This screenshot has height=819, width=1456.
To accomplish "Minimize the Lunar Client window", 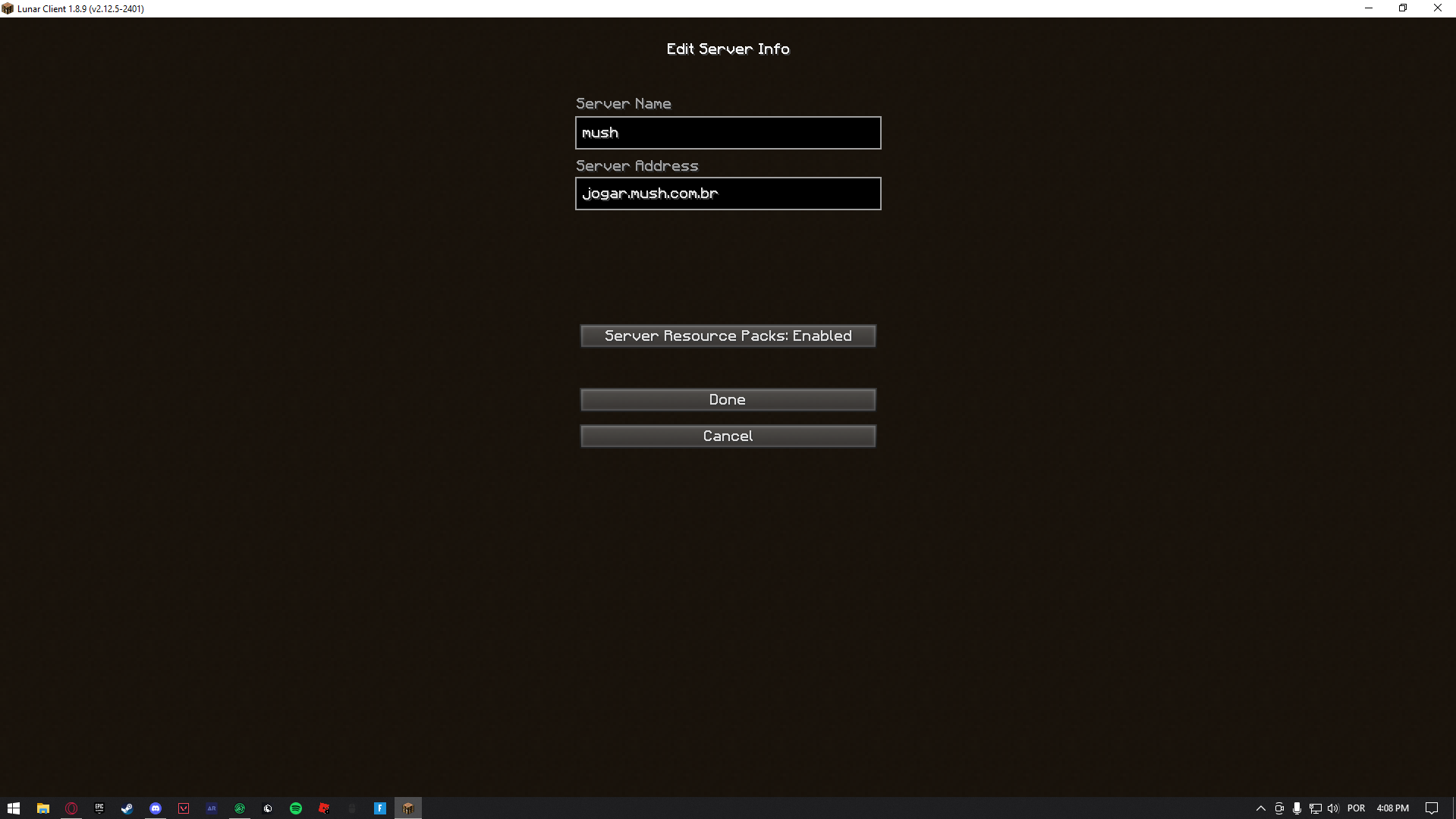I will (1369, 8).
